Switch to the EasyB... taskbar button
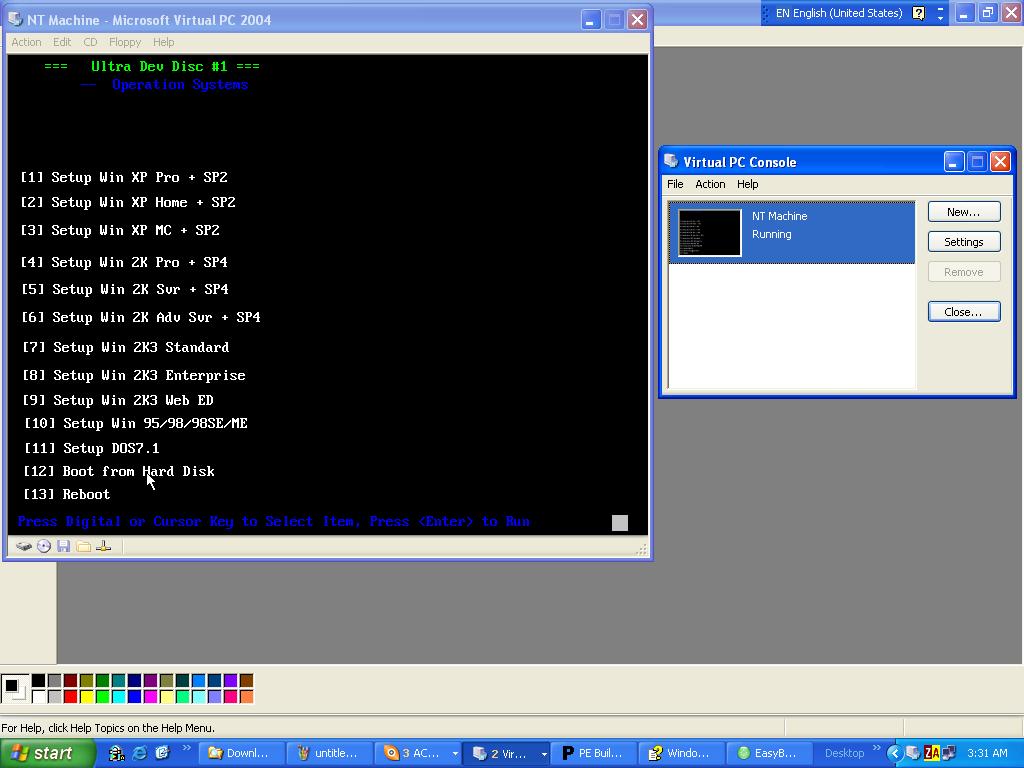The height and width of the screenshot is (768, 1024). click(x=770, y=753)
